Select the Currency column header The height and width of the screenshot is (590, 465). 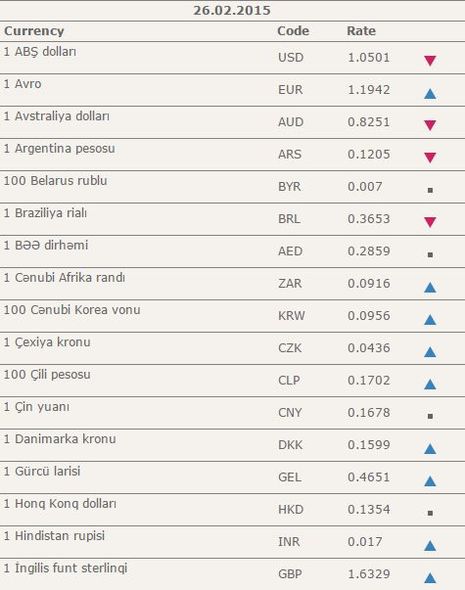point(34,31)
